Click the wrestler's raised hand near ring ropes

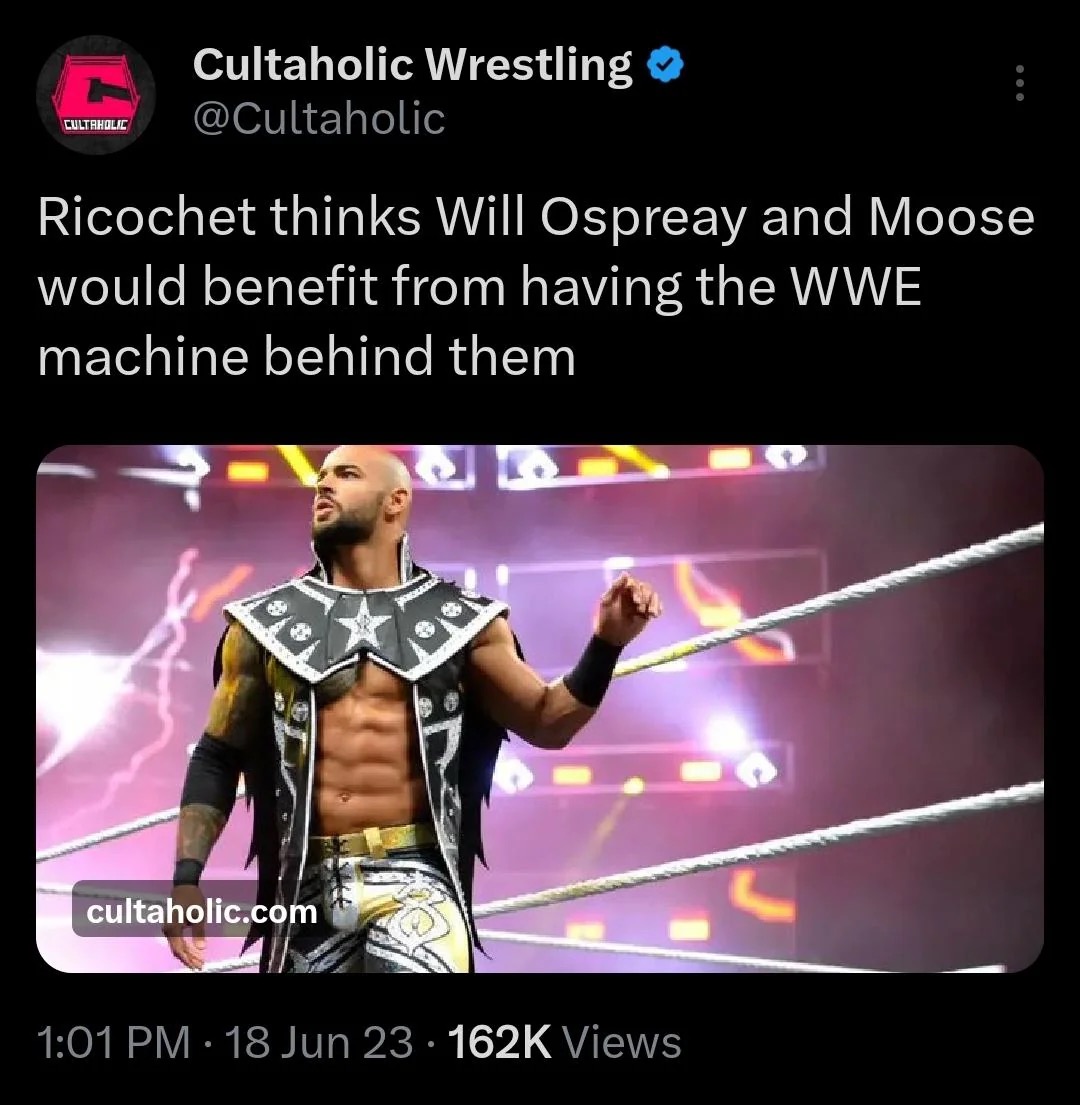pyautogui.click(x=628, y=606)
